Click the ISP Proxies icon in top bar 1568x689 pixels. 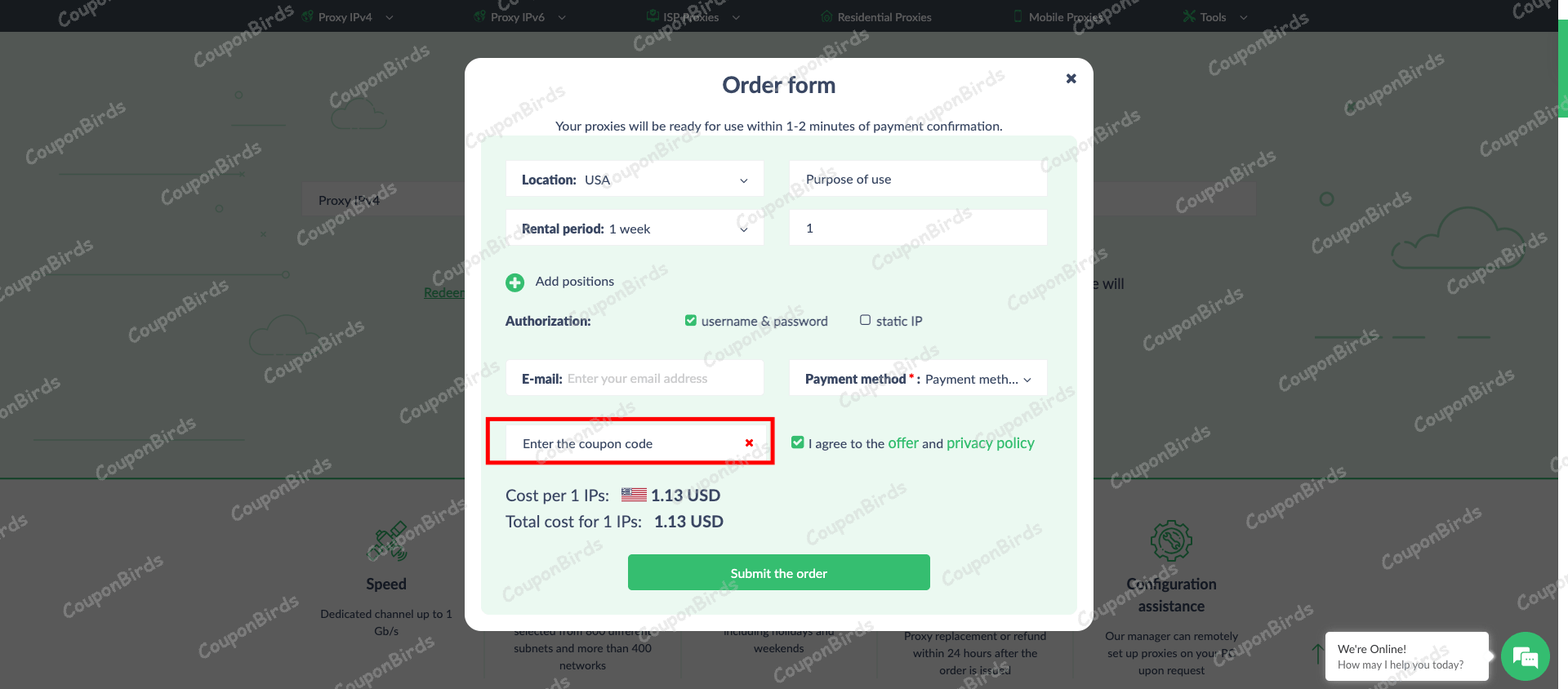652,16
